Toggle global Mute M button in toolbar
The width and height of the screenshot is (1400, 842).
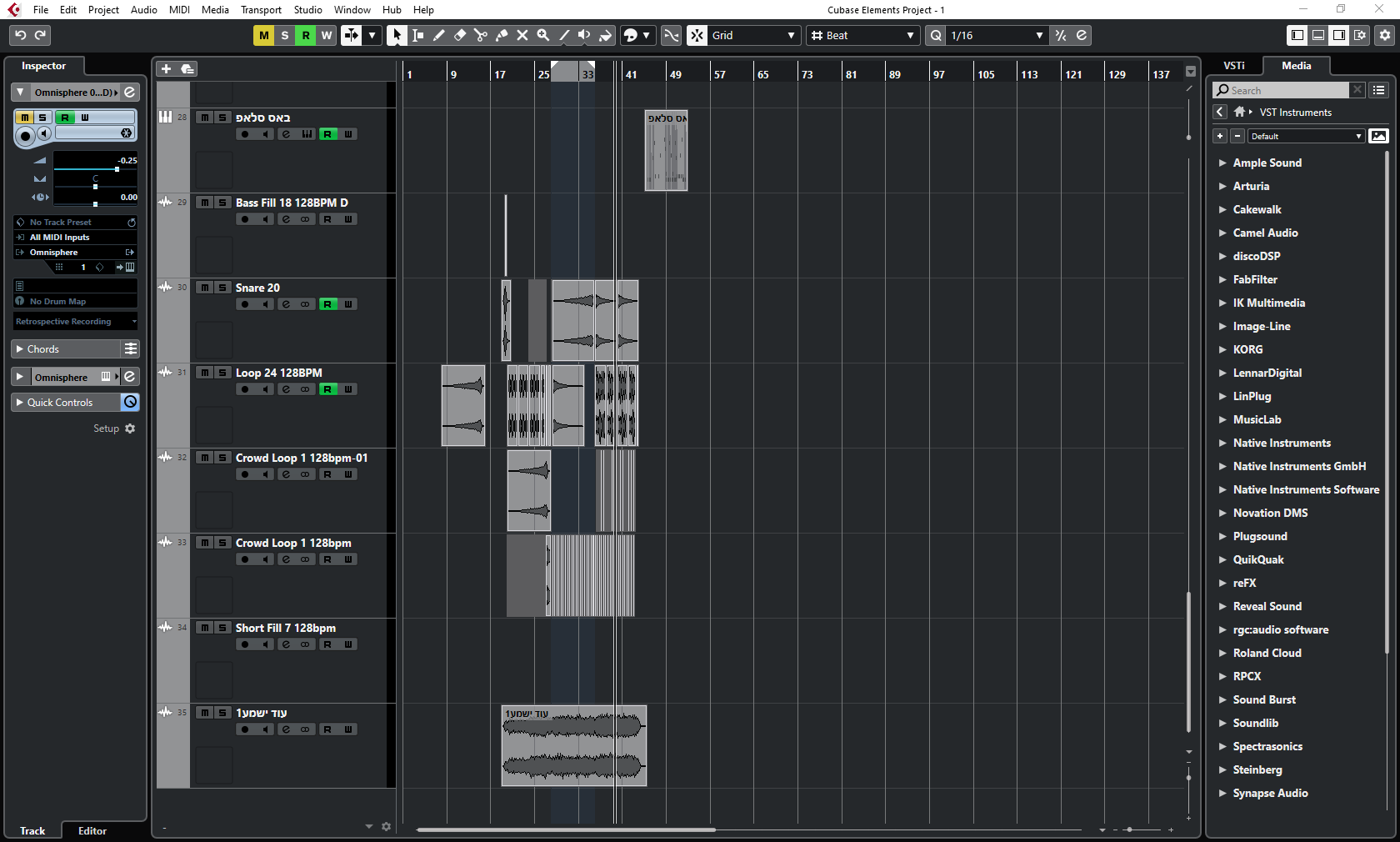click(x=264, y=35)
